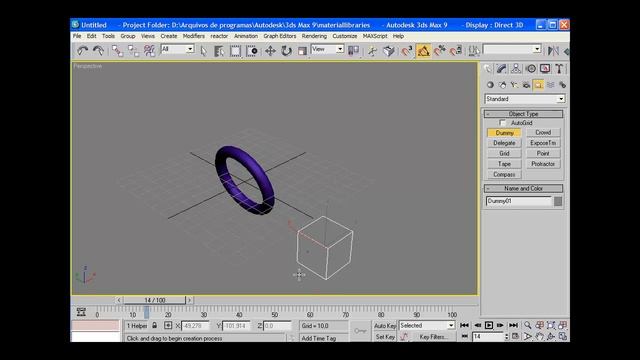Enable the AutoGrid checkbox
Image resolution: width=640 pixels, height=360 pixels.
point(502,123)
